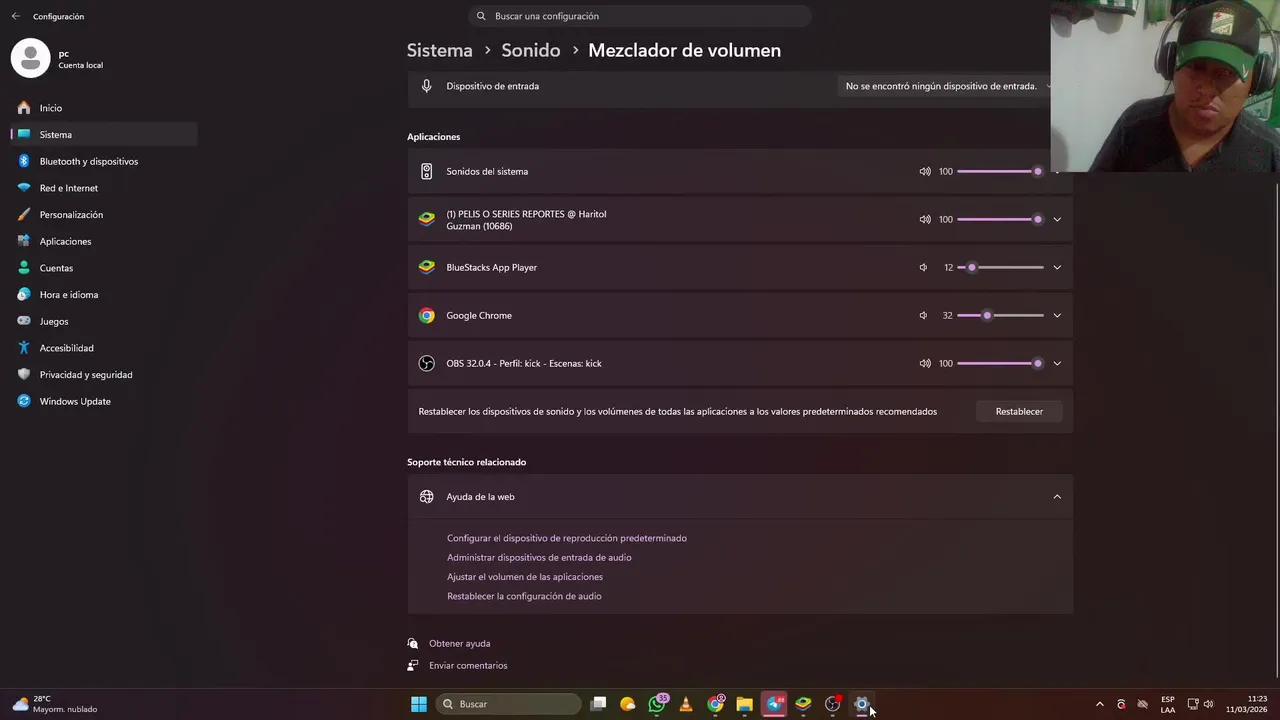Screen dimensions: 1280x720
Task: Click Enviar comentarios
Action: pos(468,665)
